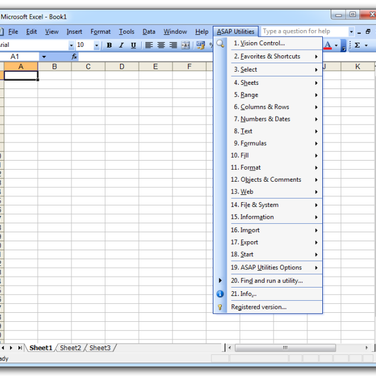Open the font color dropdown arrow
376x376 pixels.
click(x=336, y=45)
